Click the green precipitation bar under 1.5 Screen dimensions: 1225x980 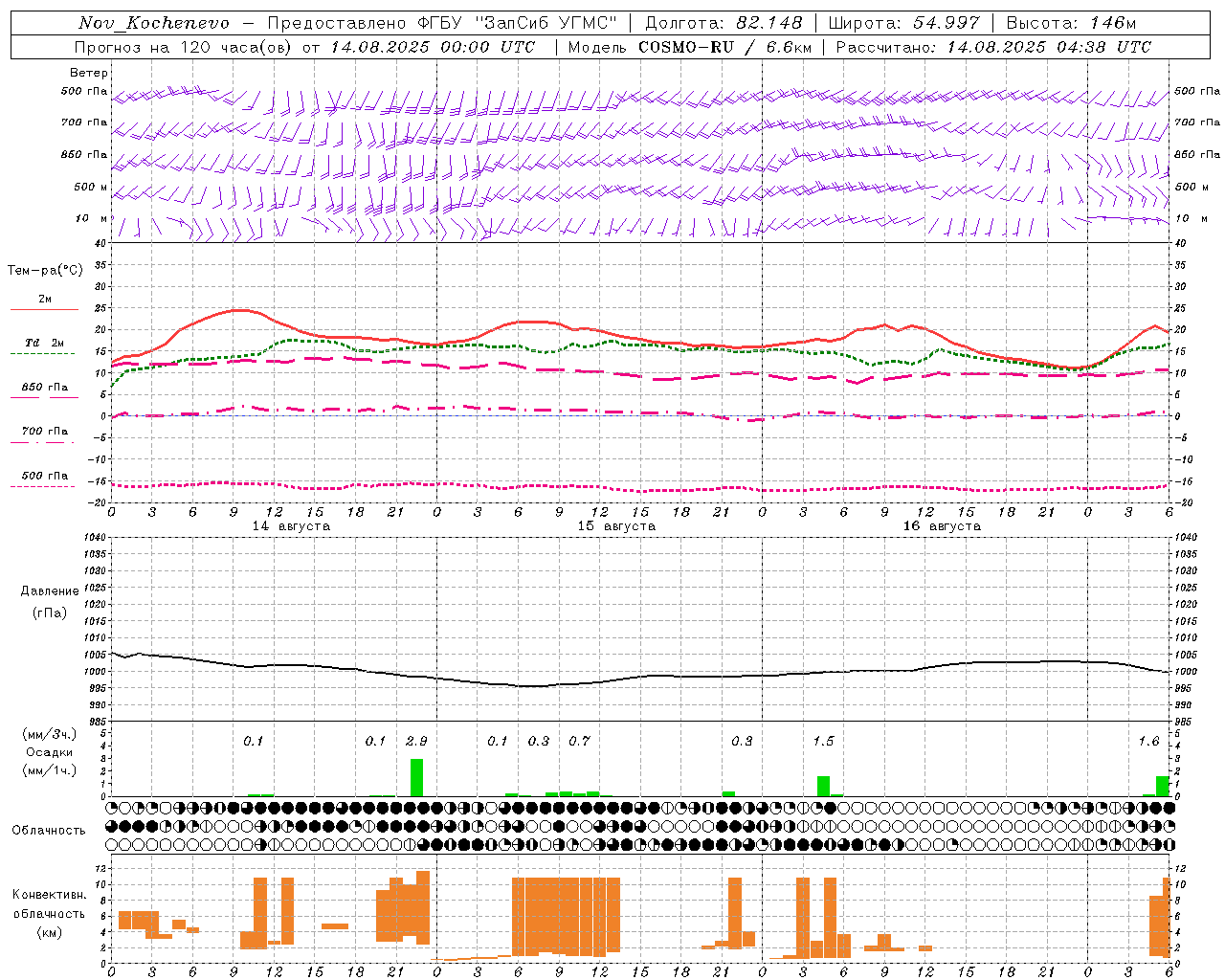coord(823,786)
